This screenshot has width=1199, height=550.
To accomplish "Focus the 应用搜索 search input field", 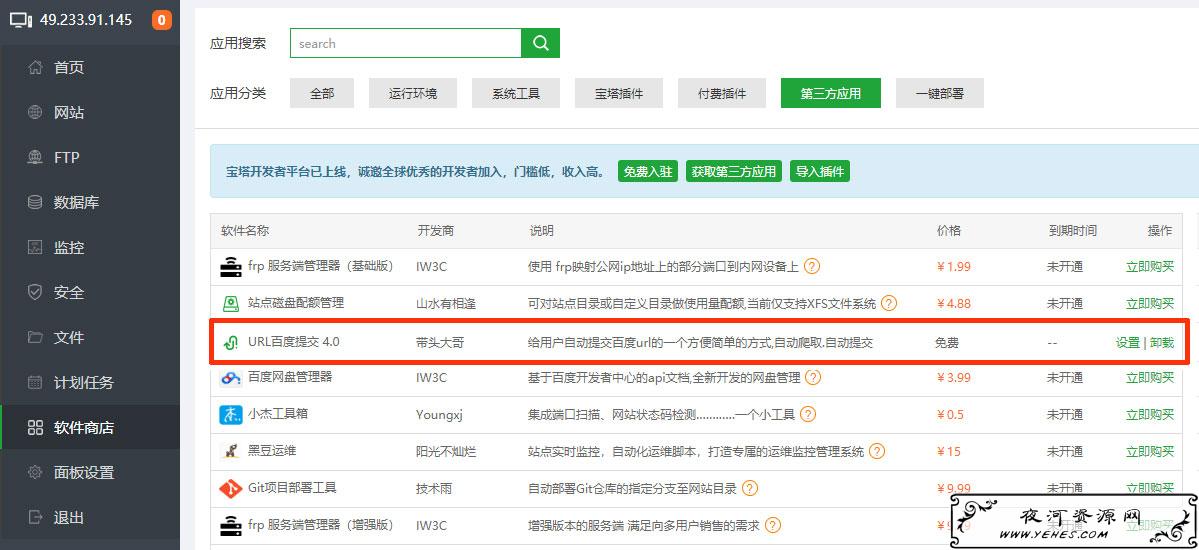I will (x=405, y=44).
